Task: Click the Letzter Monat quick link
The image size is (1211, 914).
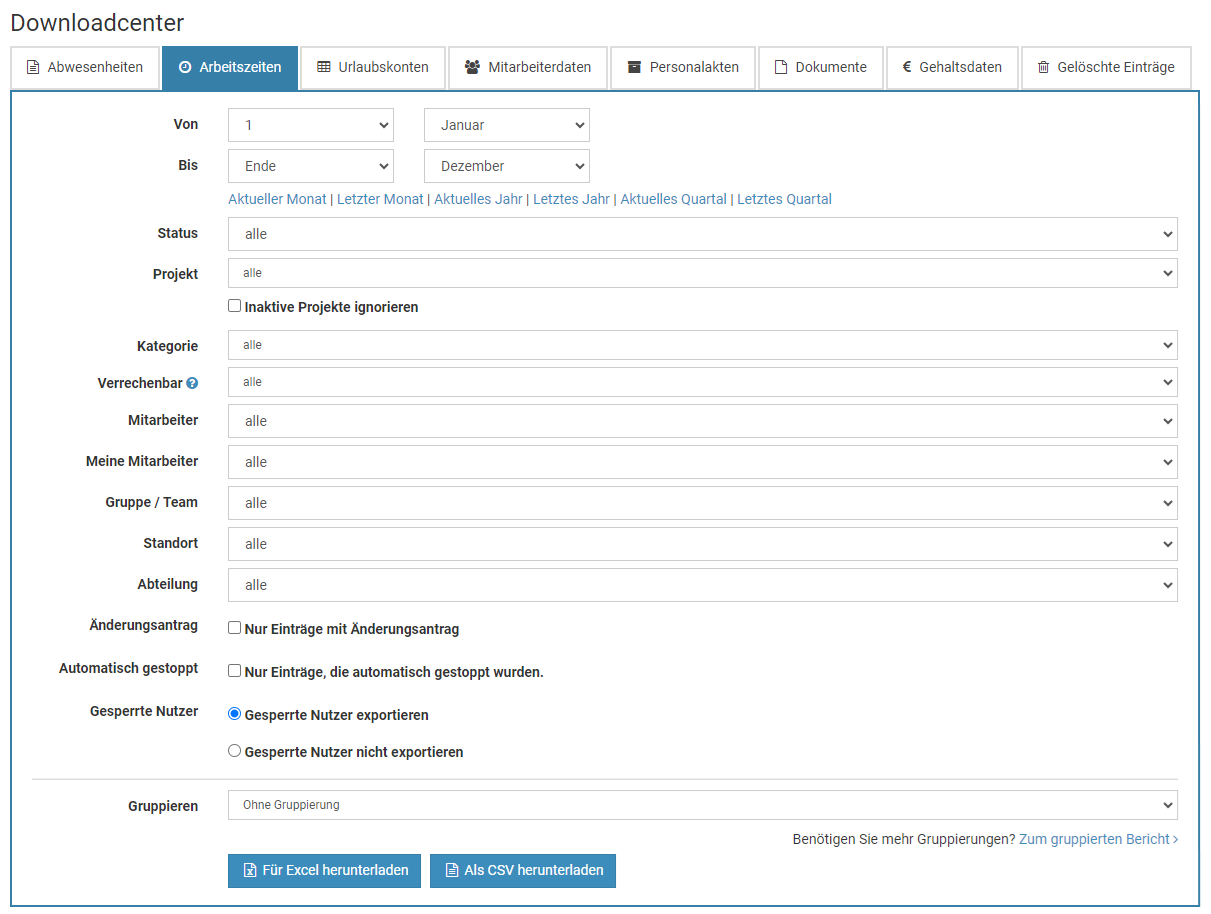Action: [380, 199]
